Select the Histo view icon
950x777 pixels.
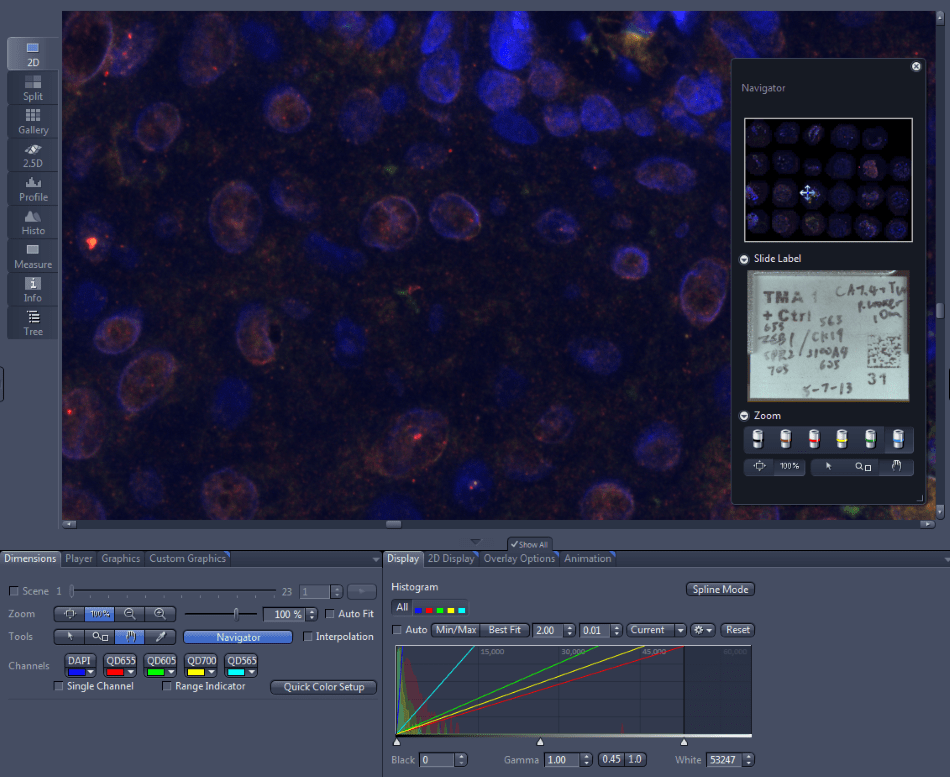(33, 223)
